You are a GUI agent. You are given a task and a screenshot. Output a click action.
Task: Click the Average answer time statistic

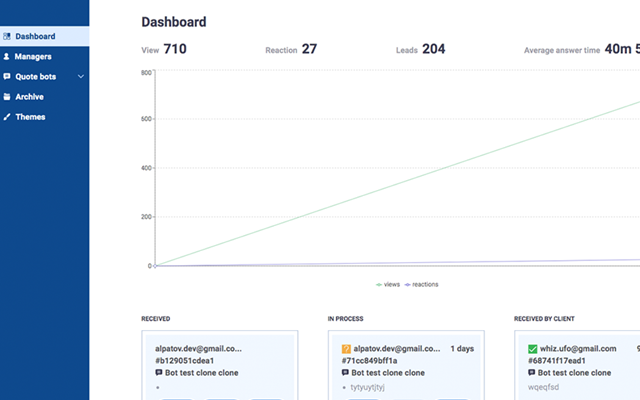coord(582,49)
